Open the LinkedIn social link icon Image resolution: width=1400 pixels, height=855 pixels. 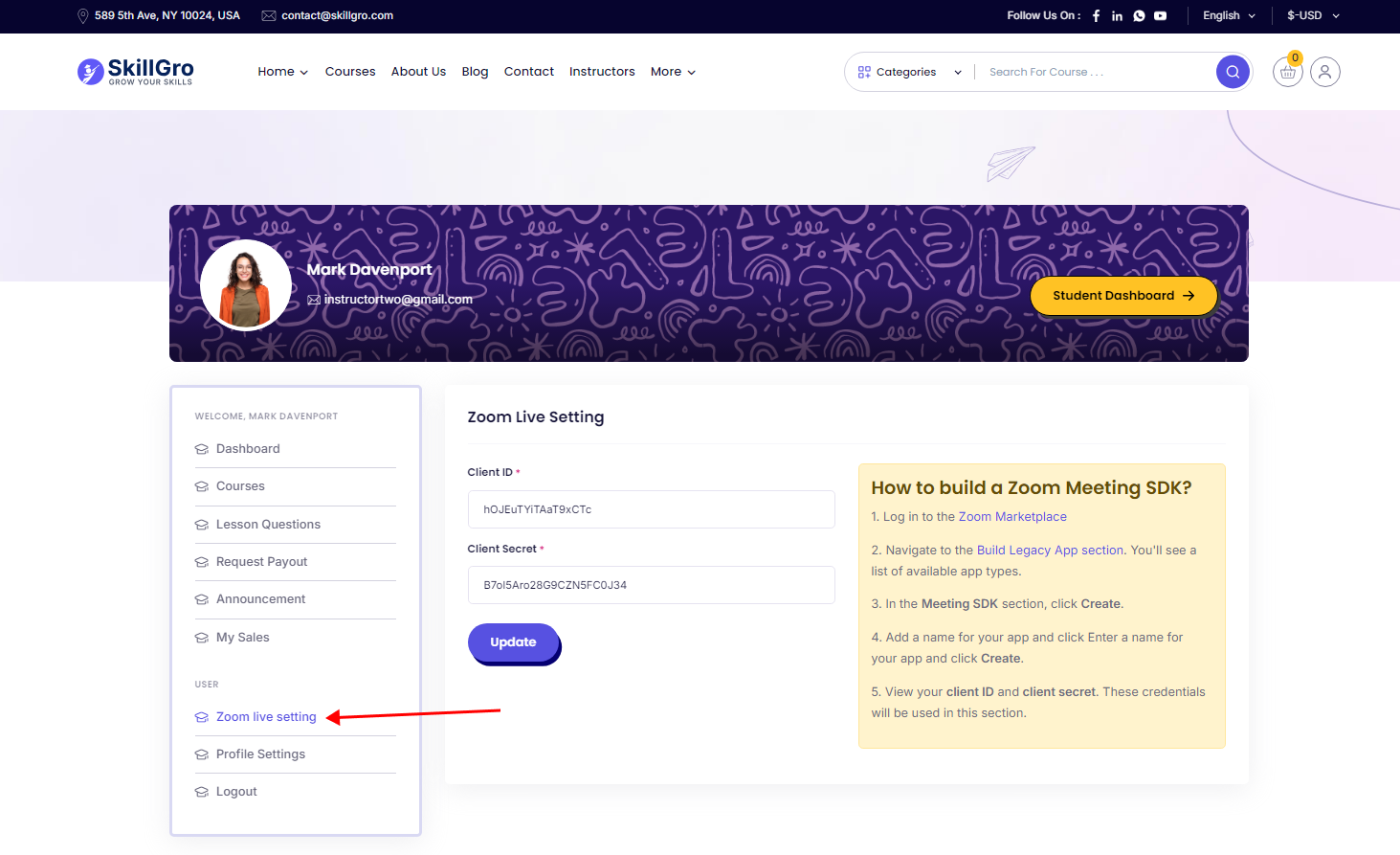tap(1117, 15)
